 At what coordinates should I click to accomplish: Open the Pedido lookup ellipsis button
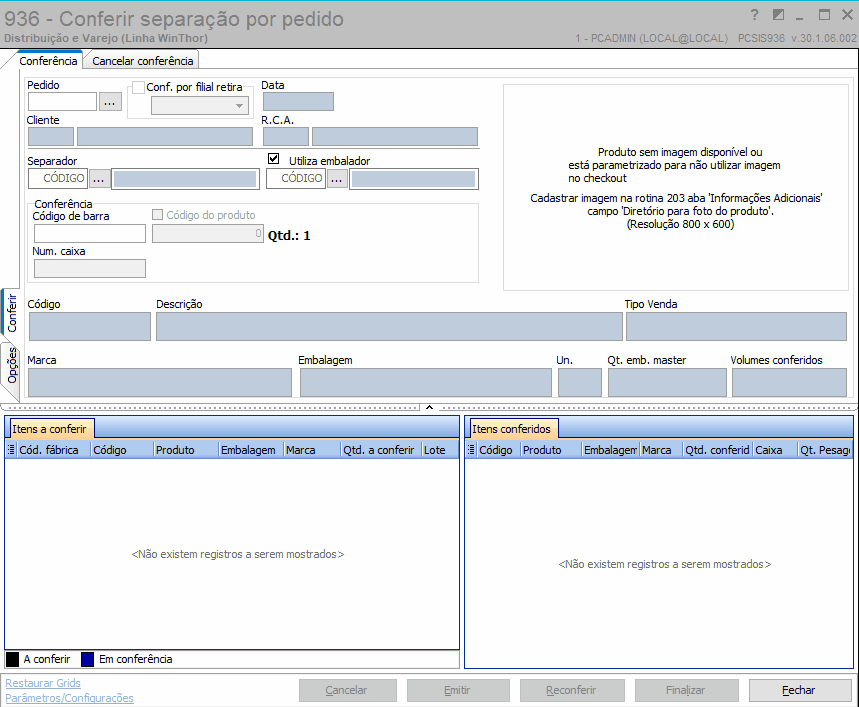[110, 102]
